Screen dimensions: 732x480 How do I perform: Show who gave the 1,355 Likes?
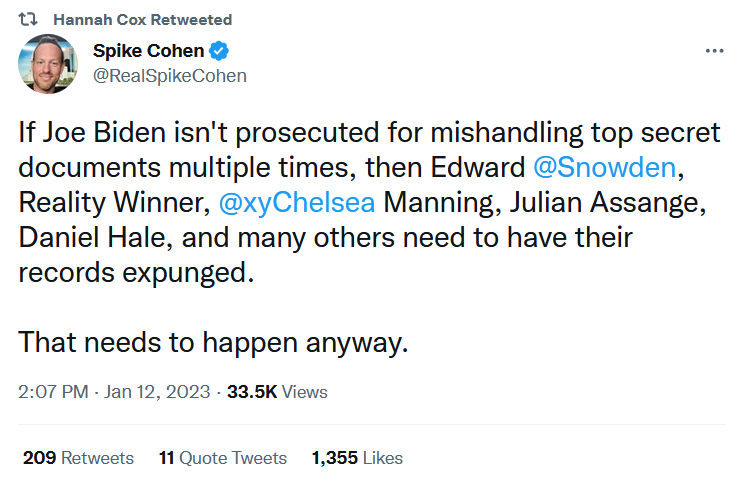click(357, 458)
